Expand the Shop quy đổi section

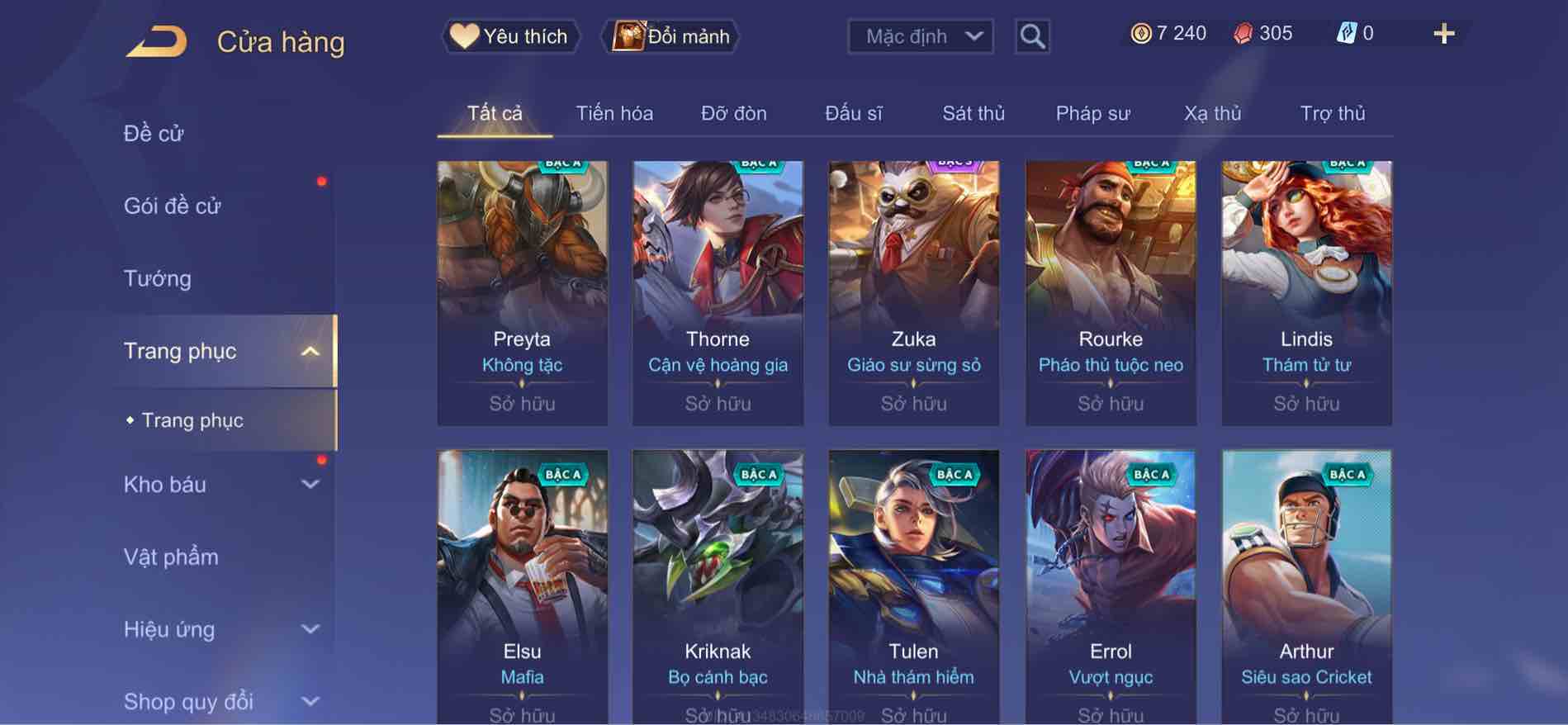click(310, 702)
